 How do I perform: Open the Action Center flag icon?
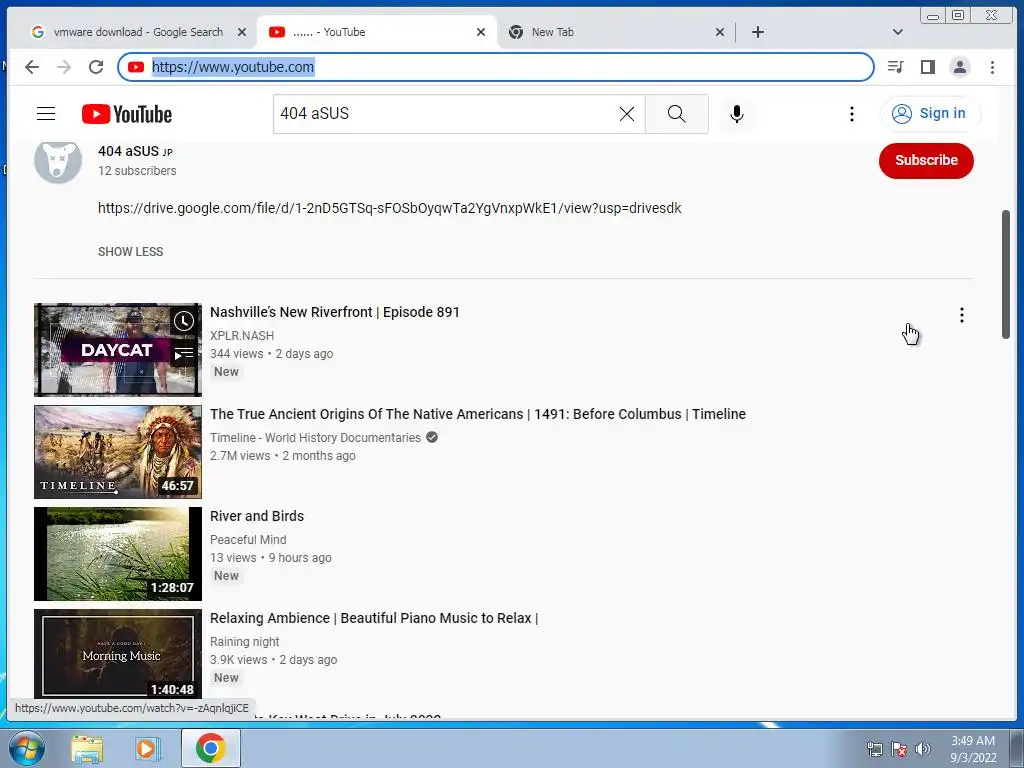pos(899,749)
